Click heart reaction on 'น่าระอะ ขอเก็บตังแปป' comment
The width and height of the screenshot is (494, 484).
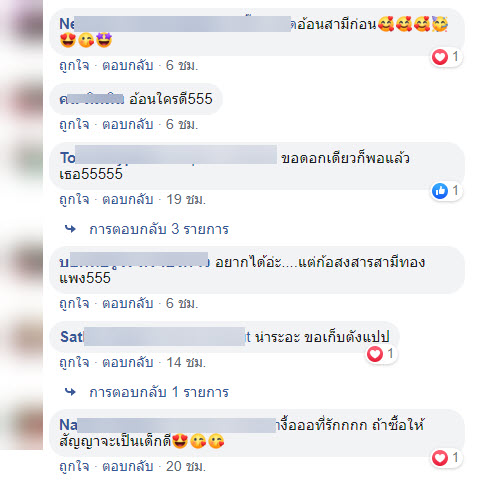click(375, 354)
